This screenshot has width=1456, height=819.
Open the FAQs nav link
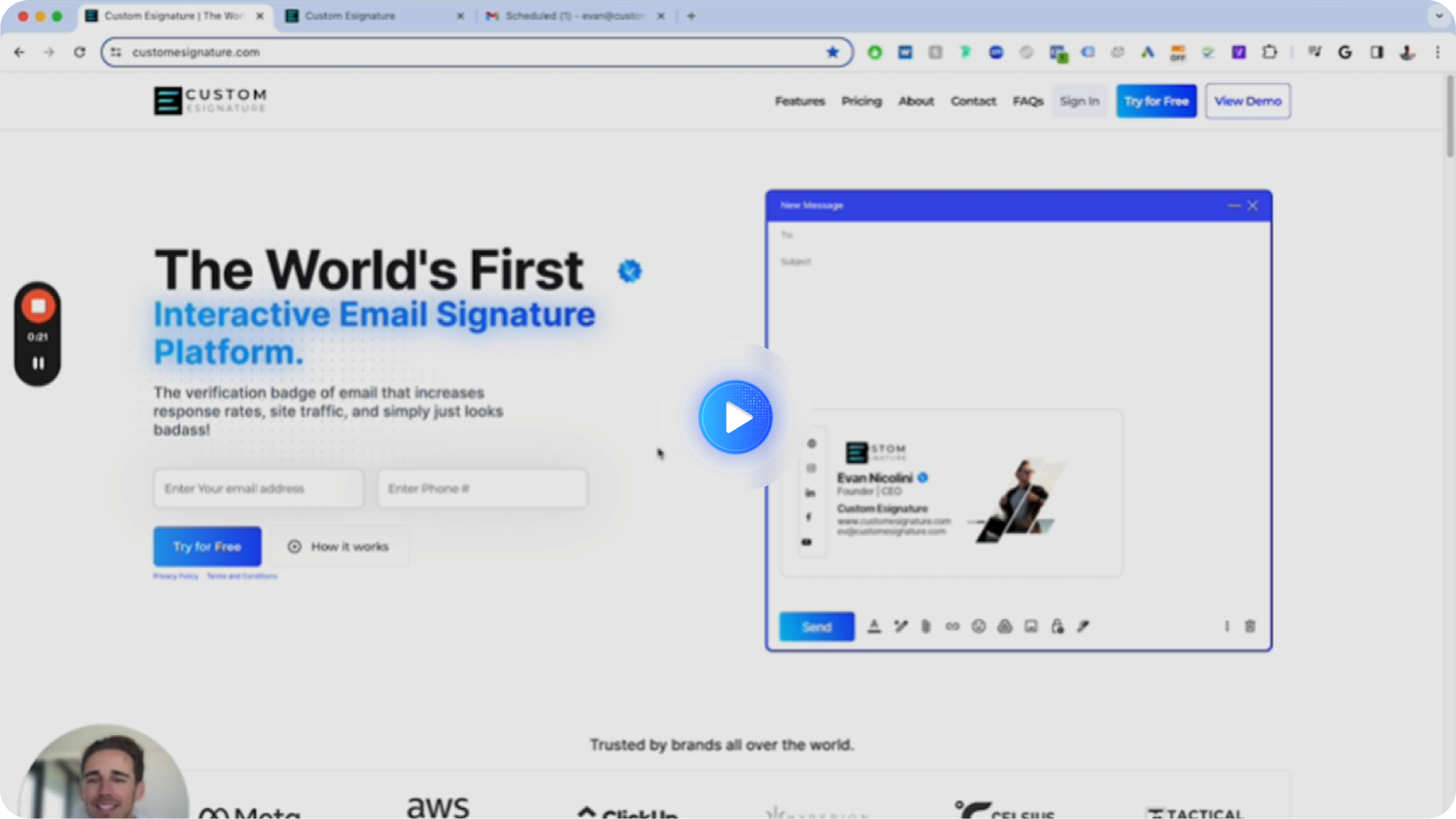(1028, 101)
